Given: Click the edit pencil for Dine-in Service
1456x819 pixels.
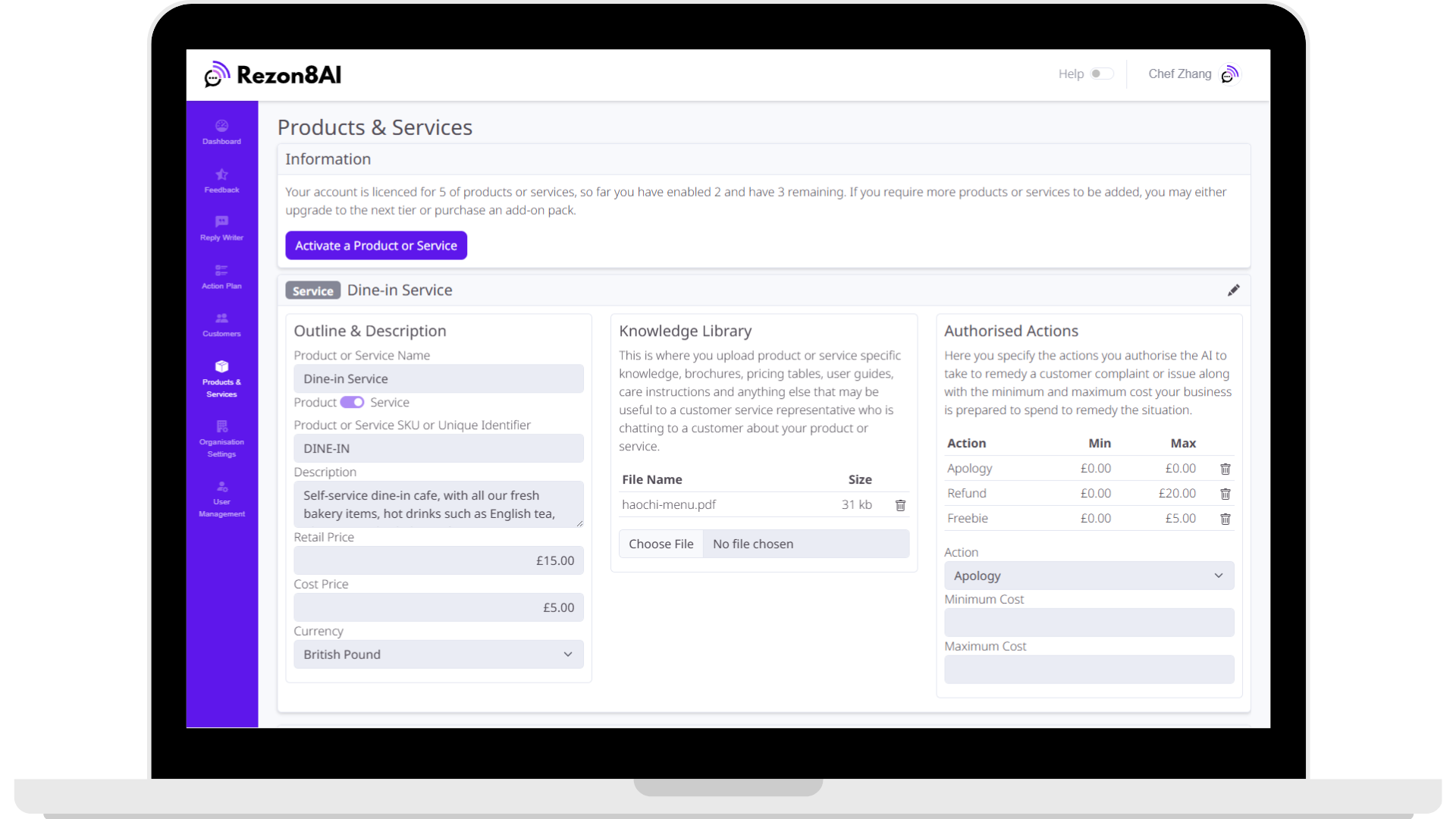Looking at the screenshot, I should pos(1234,290).
